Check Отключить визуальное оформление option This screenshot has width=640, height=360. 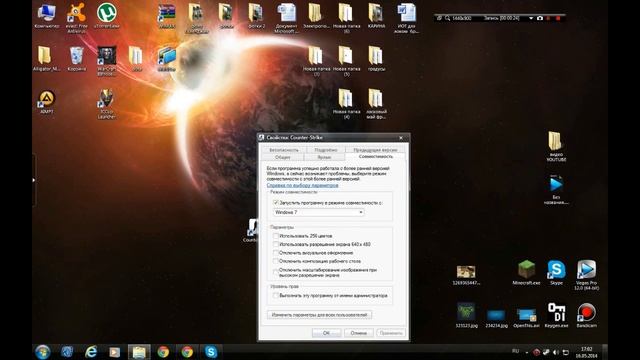tap(276, 253)
